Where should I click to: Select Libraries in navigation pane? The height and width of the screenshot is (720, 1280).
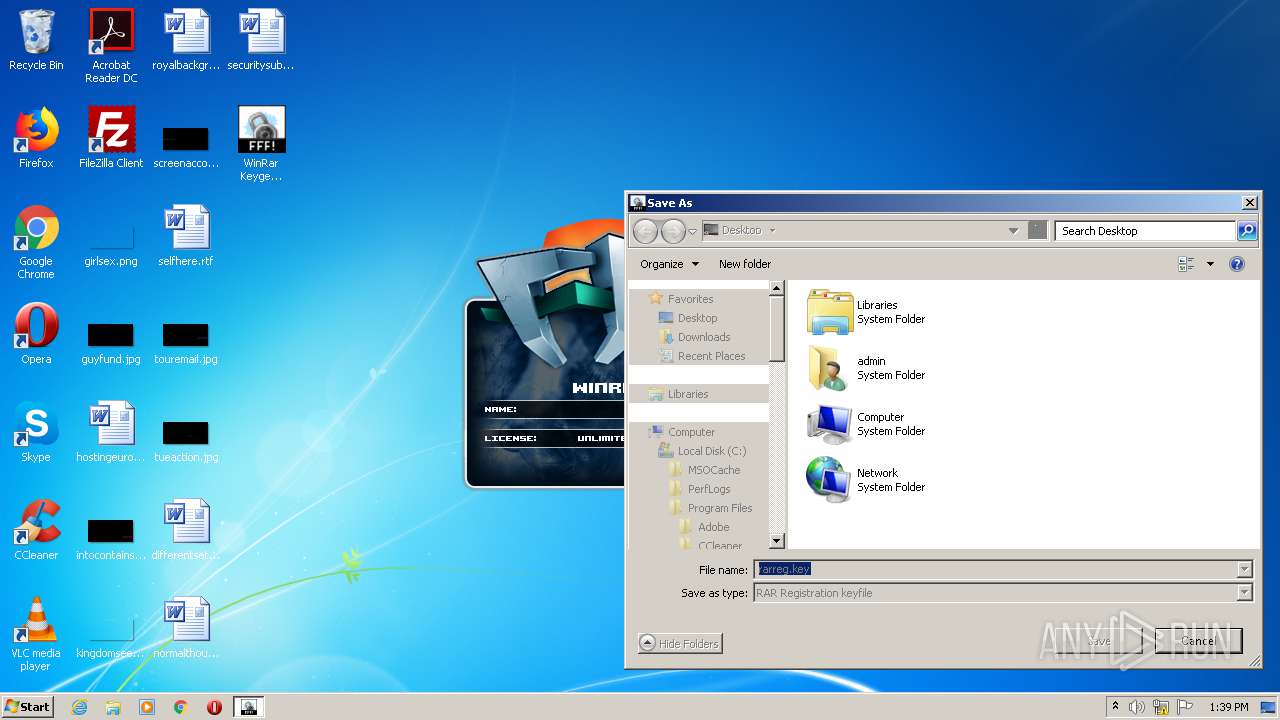pyautogui.click(x=678, y=394)
